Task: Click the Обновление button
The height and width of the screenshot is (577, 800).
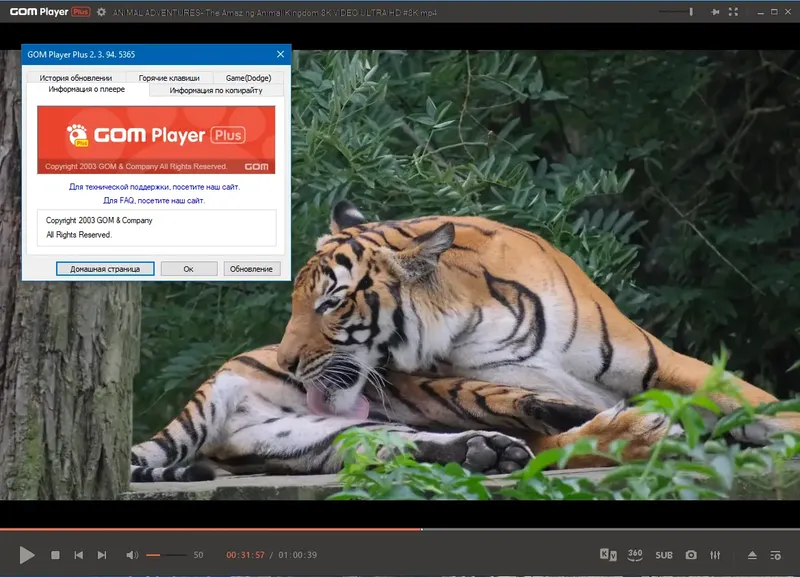Action: [x=252, y=269]
